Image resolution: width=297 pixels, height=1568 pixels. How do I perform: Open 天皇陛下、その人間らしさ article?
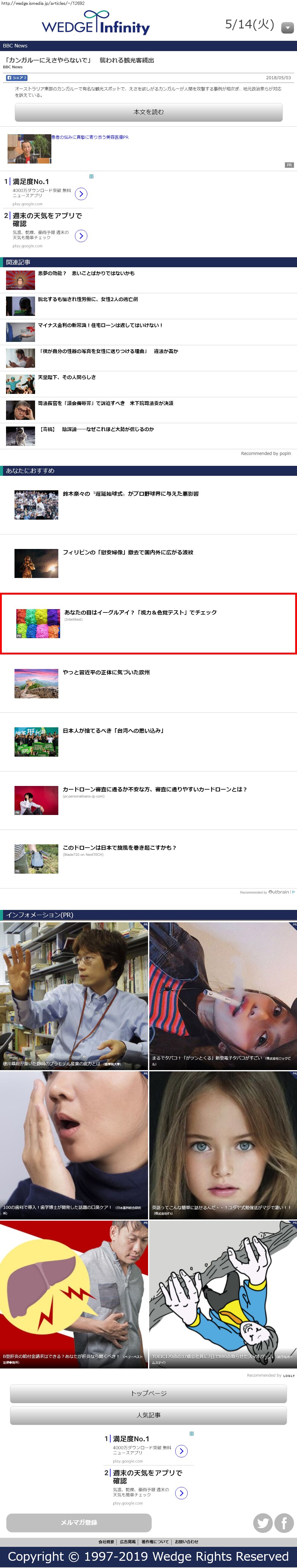tap(67, 377)
